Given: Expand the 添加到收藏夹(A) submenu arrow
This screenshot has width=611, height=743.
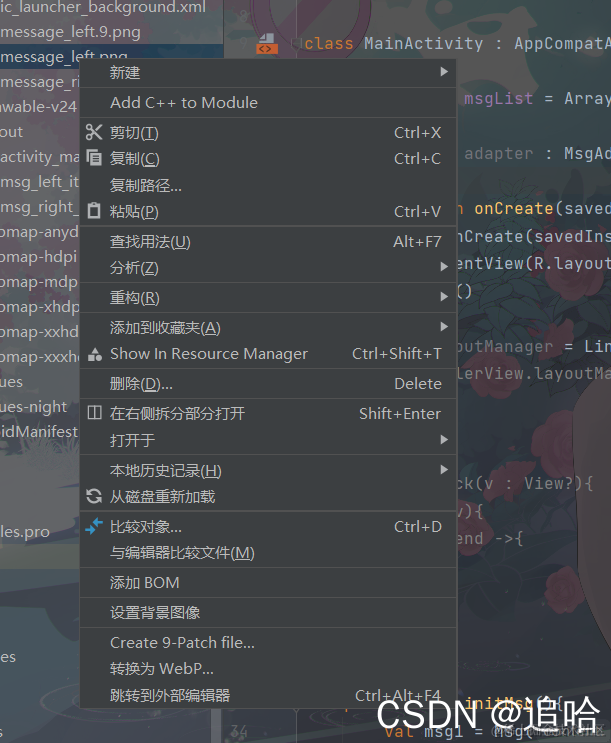Looking at the screenshot, I should (444, 326).
